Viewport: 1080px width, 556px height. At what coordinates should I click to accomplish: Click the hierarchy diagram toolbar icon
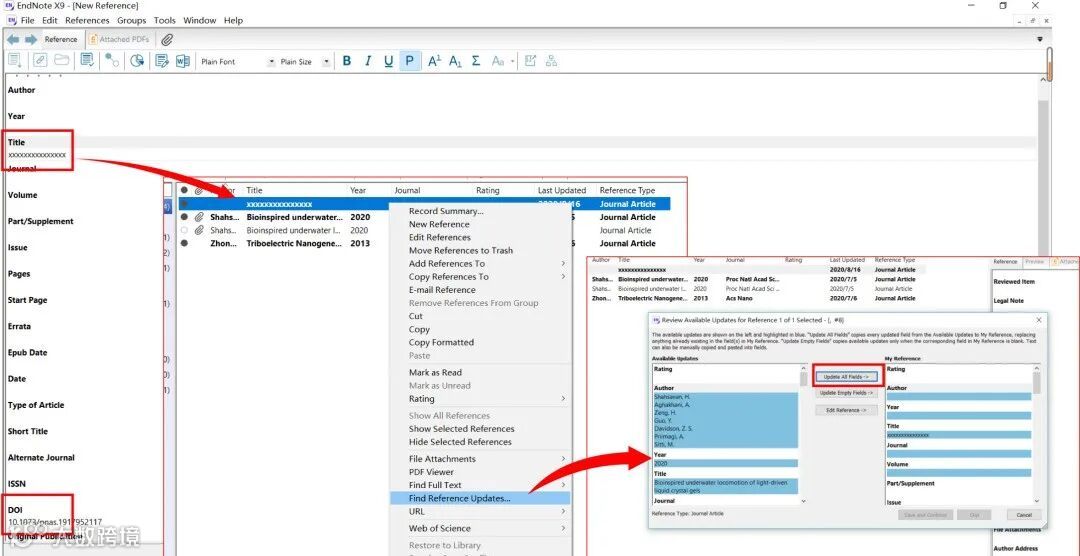click(x=551, y=61)
